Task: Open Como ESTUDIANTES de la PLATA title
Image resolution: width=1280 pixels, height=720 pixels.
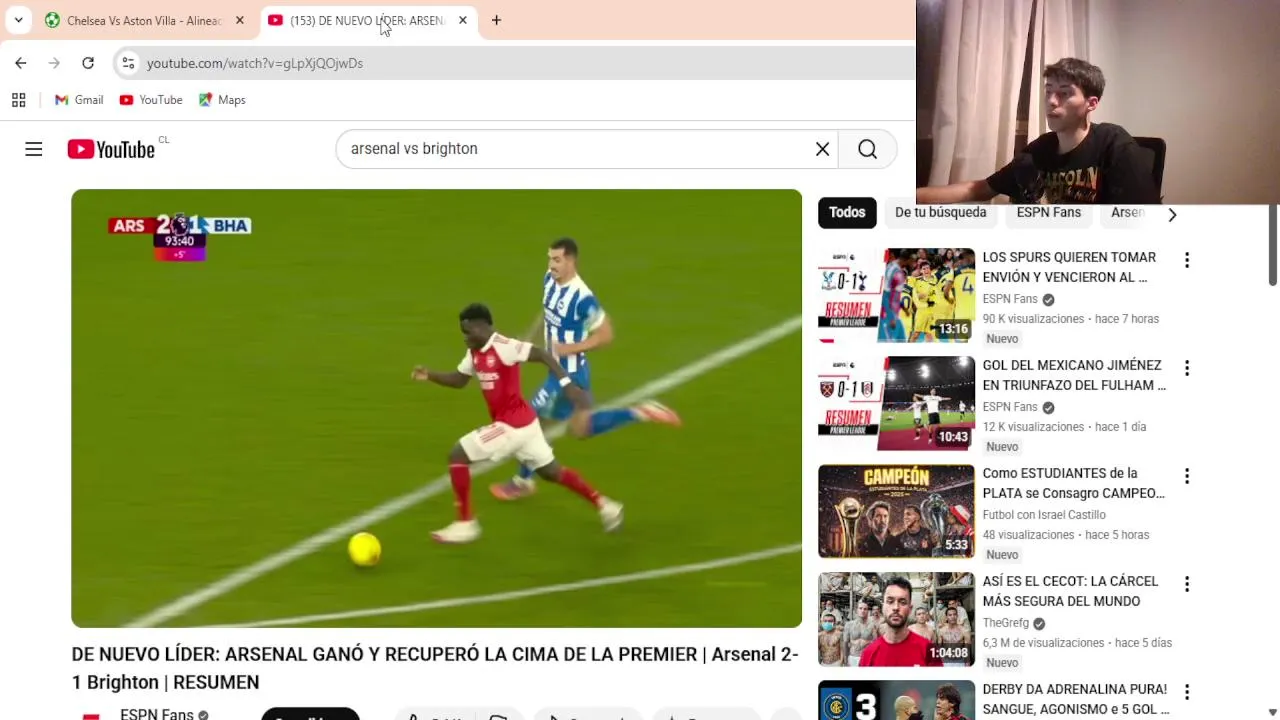Action: click(x=1073, y=483)
